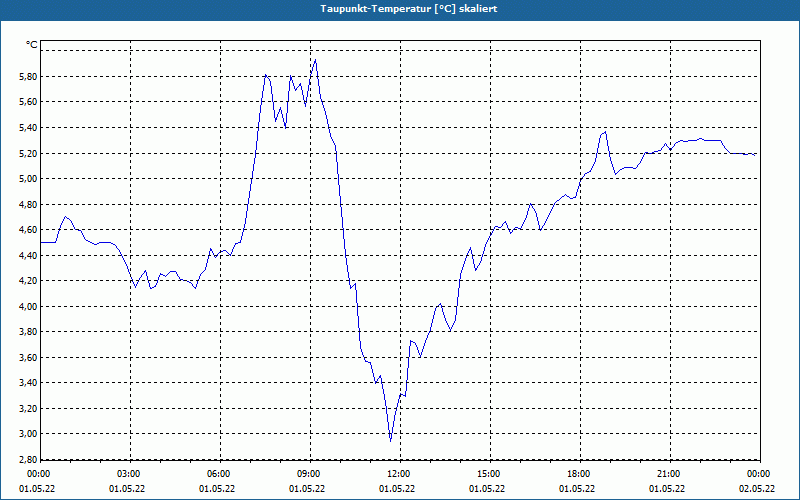The height and width of the screenshot is (500, 800).
Task: Click the 5,20 y-axis label
Action: [28, 153]
